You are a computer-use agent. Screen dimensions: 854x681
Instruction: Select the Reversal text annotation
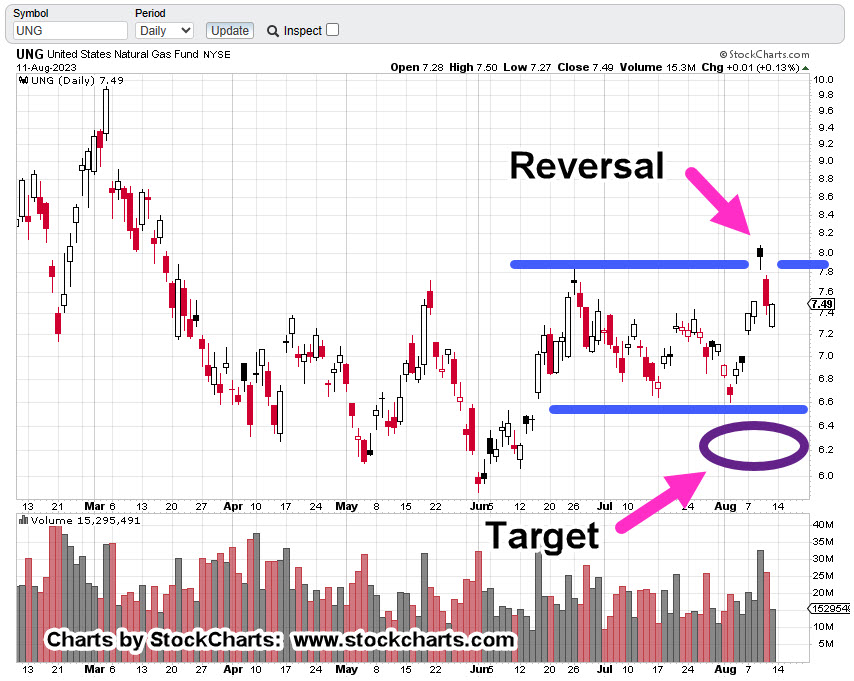pyautogui.click(x=586, y=166)
